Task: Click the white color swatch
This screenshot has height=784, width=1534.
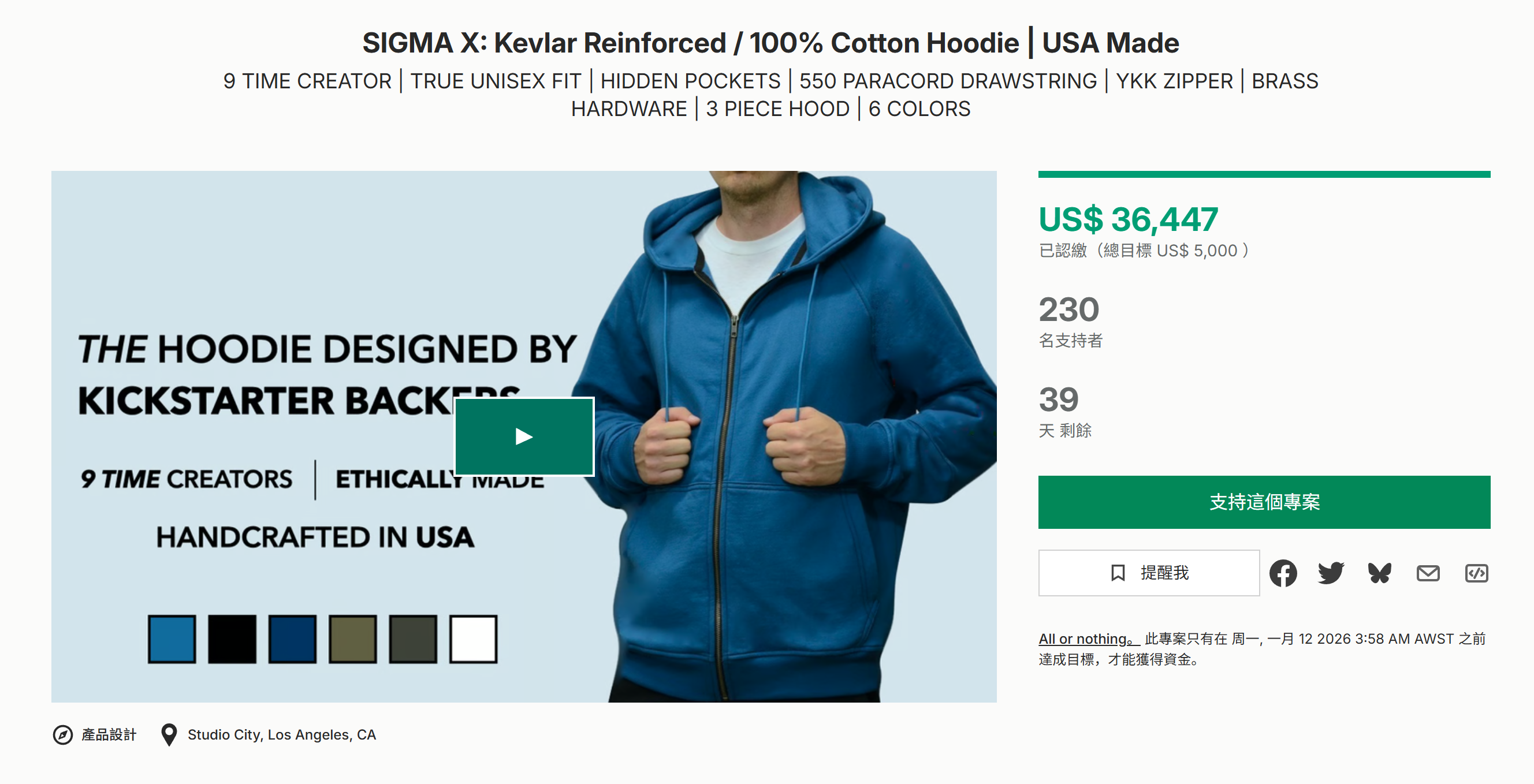Action: [x=474, y=639]
